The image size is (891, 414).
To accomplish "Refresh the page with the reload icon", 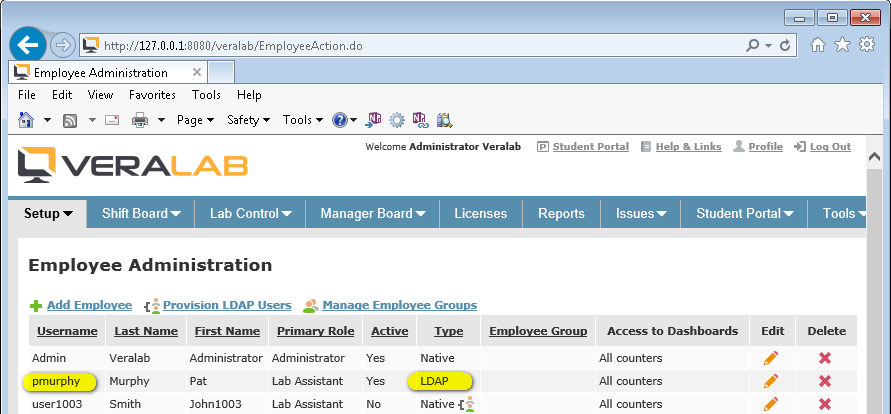I will pos(785,45).
